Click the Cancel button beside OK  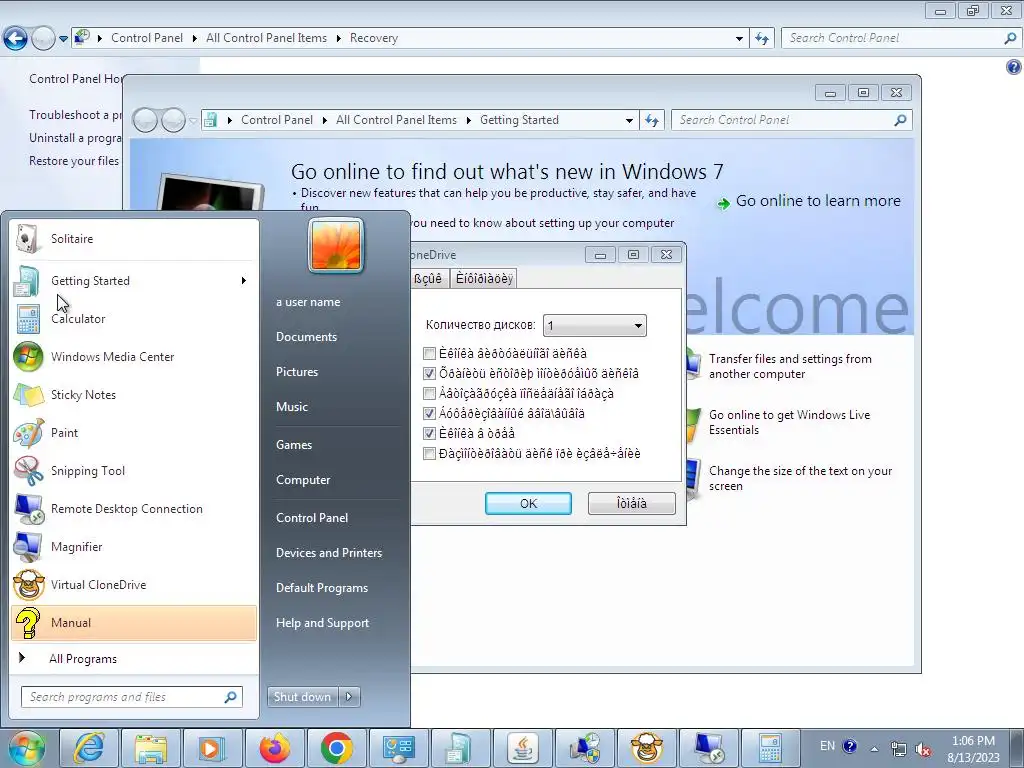(632, 504)
